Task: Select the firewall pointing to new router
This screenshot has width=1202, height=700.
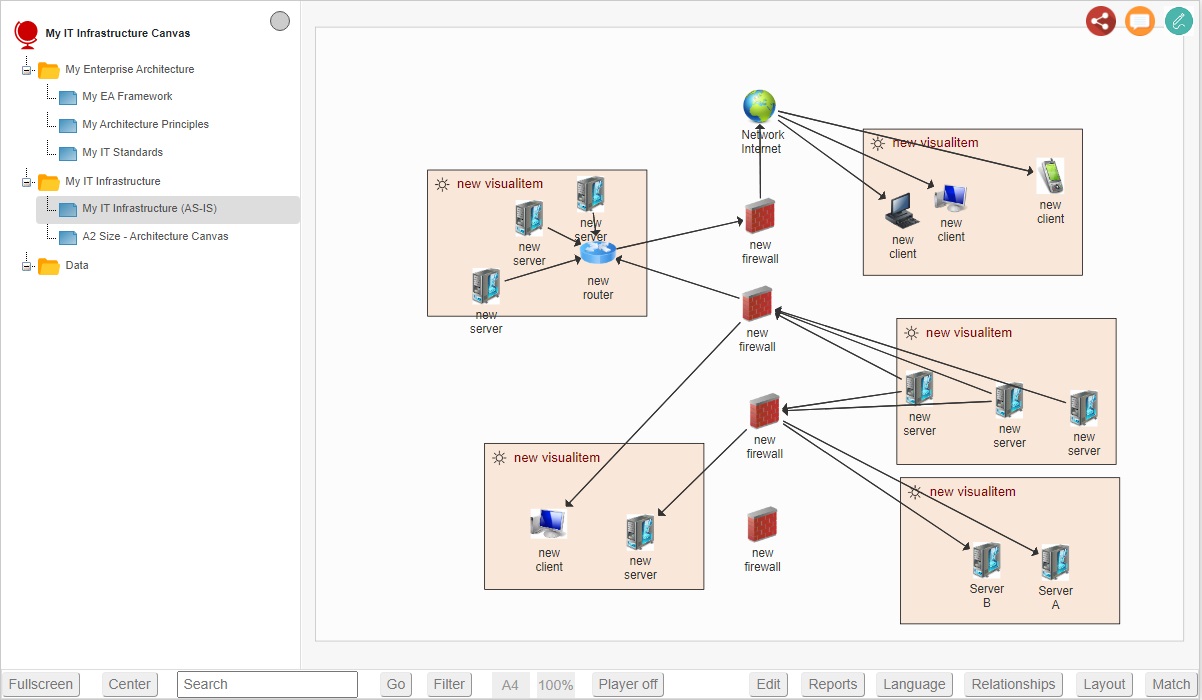Action: [757, 305]
